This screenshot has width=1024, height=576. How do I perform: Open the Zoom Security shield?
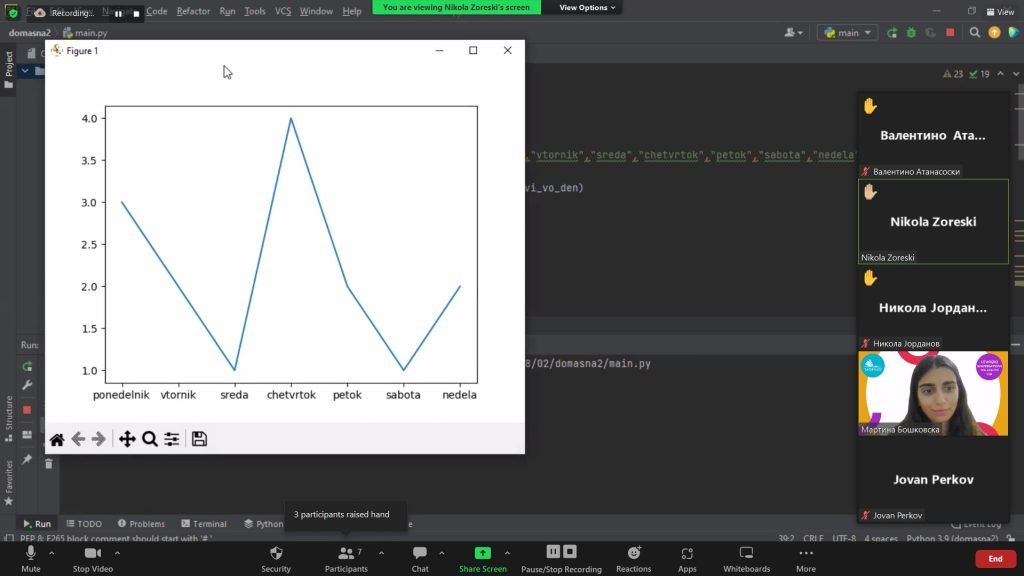[276, 558]
